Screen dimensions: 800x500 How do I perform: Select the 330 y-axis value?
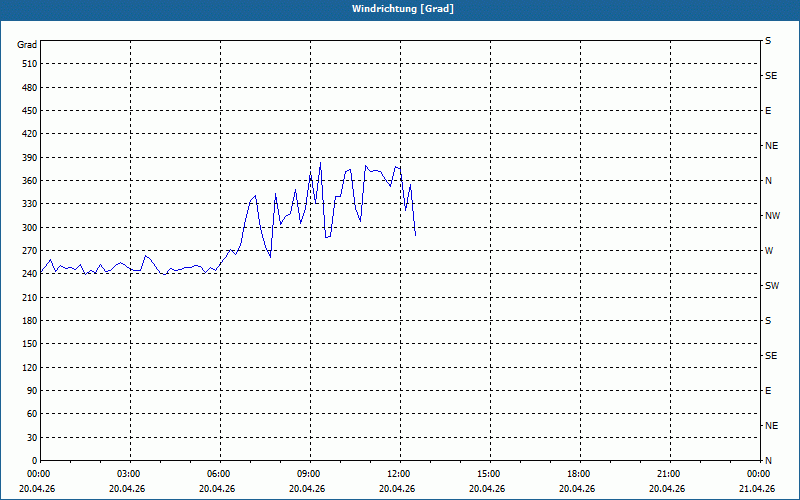click(30, 204)
